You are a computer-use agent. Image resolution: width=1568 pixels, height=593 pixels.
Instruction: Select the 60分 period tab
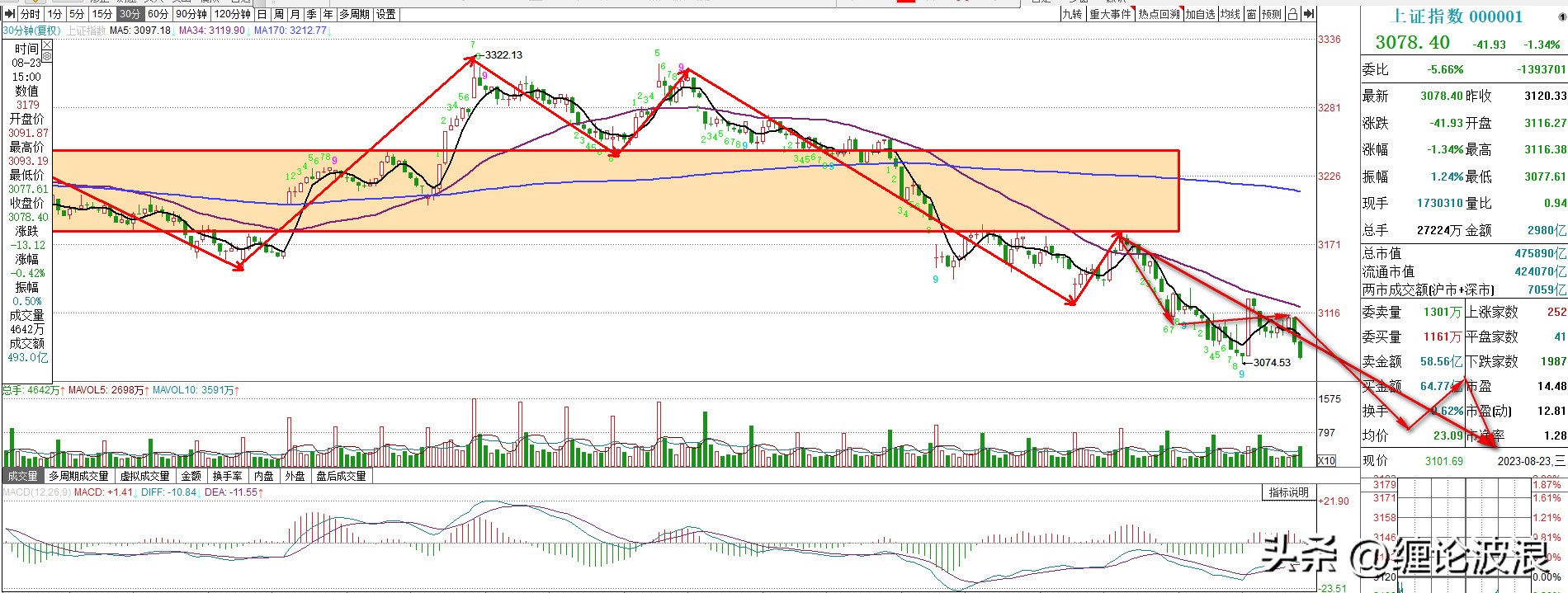click(x=158, y=14)
